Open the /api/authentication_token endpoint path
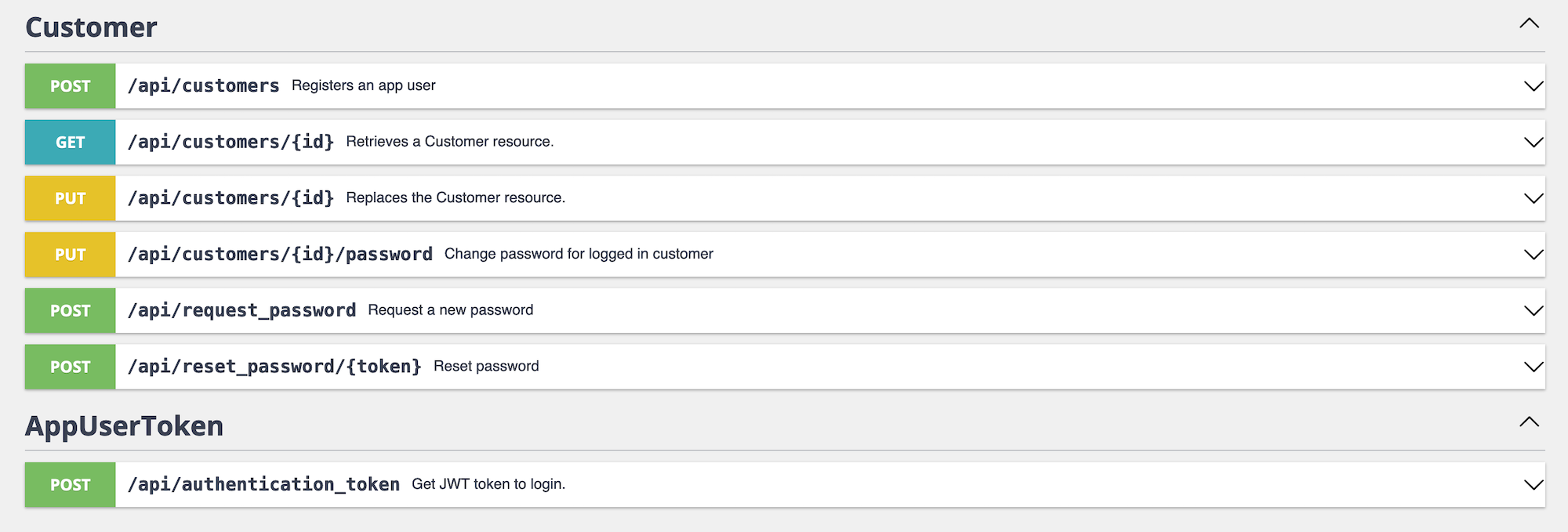Image resolution: width=1568 pixels, height=532 pixels. pos(263,484)
